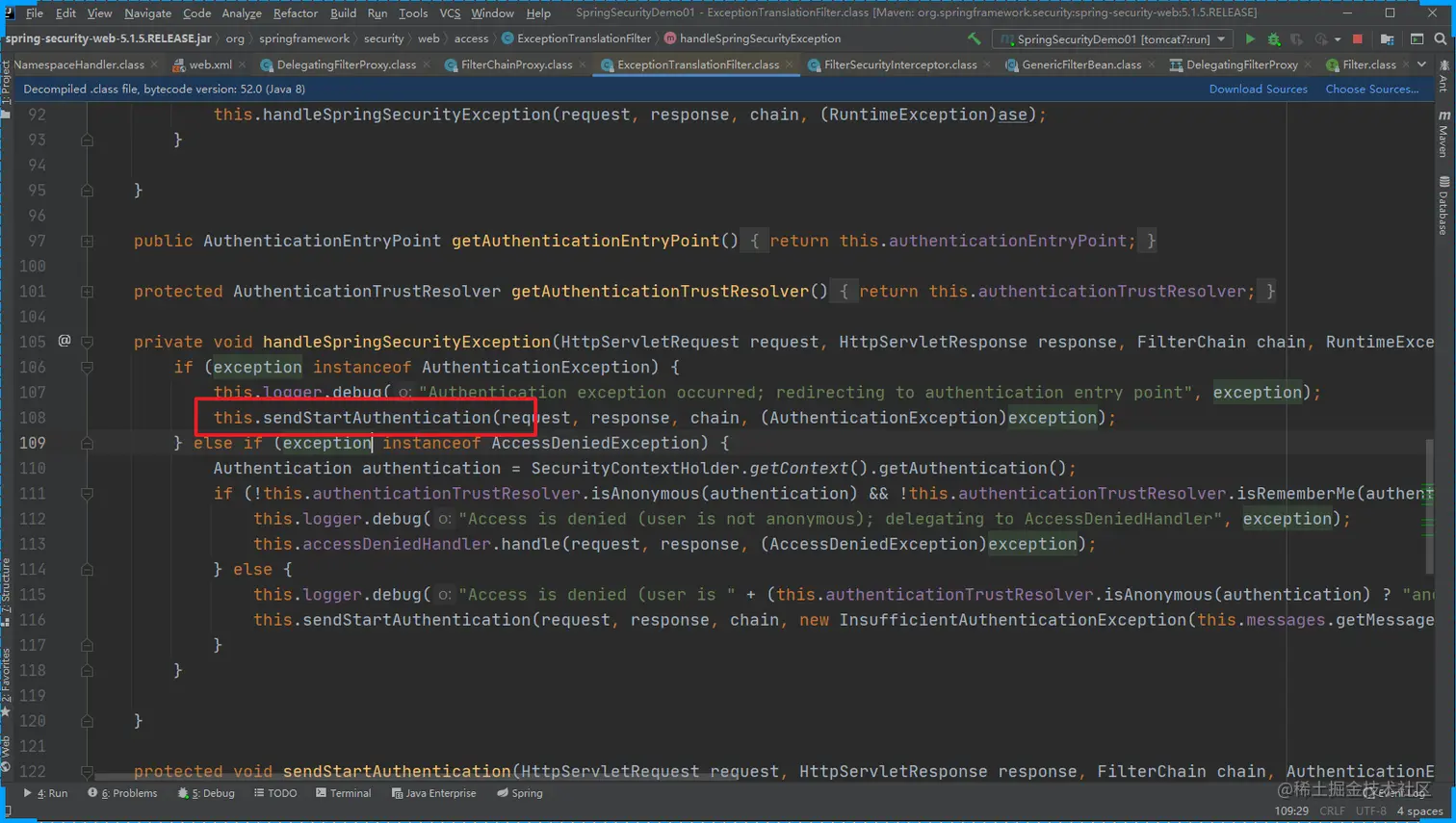Open the Analyze menu
Image resolution: width=1456 pixels, height=823 pixels.
[x=242, y=13]
